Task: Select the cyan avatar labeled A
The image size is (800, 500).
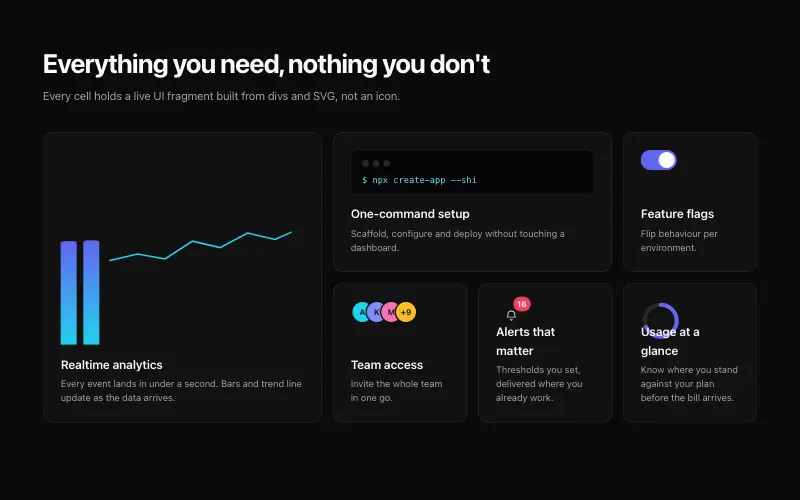Action: [x=361, y=312]
